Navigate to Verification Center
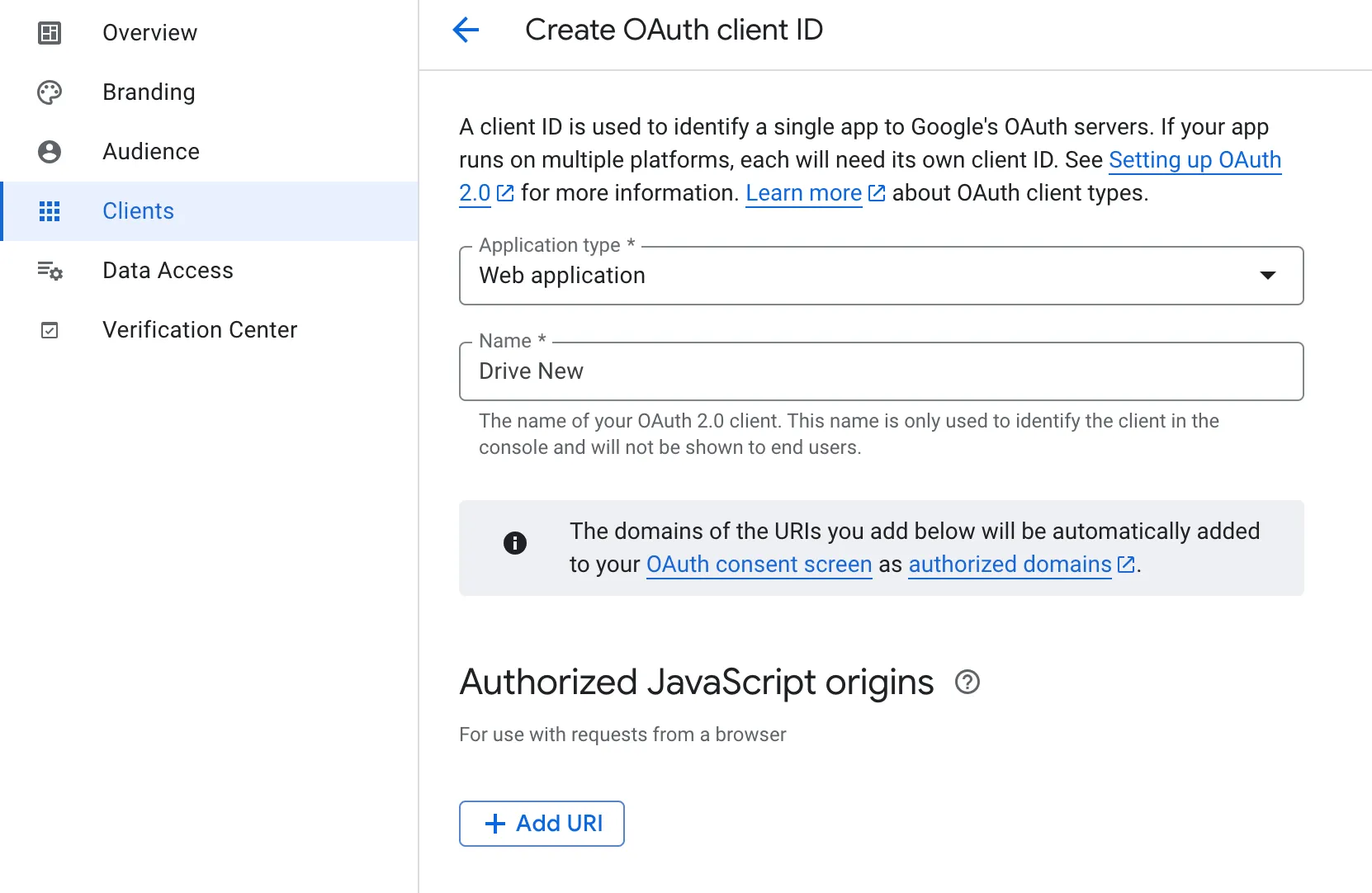The image size is (1372, 893). coord(200,330)
